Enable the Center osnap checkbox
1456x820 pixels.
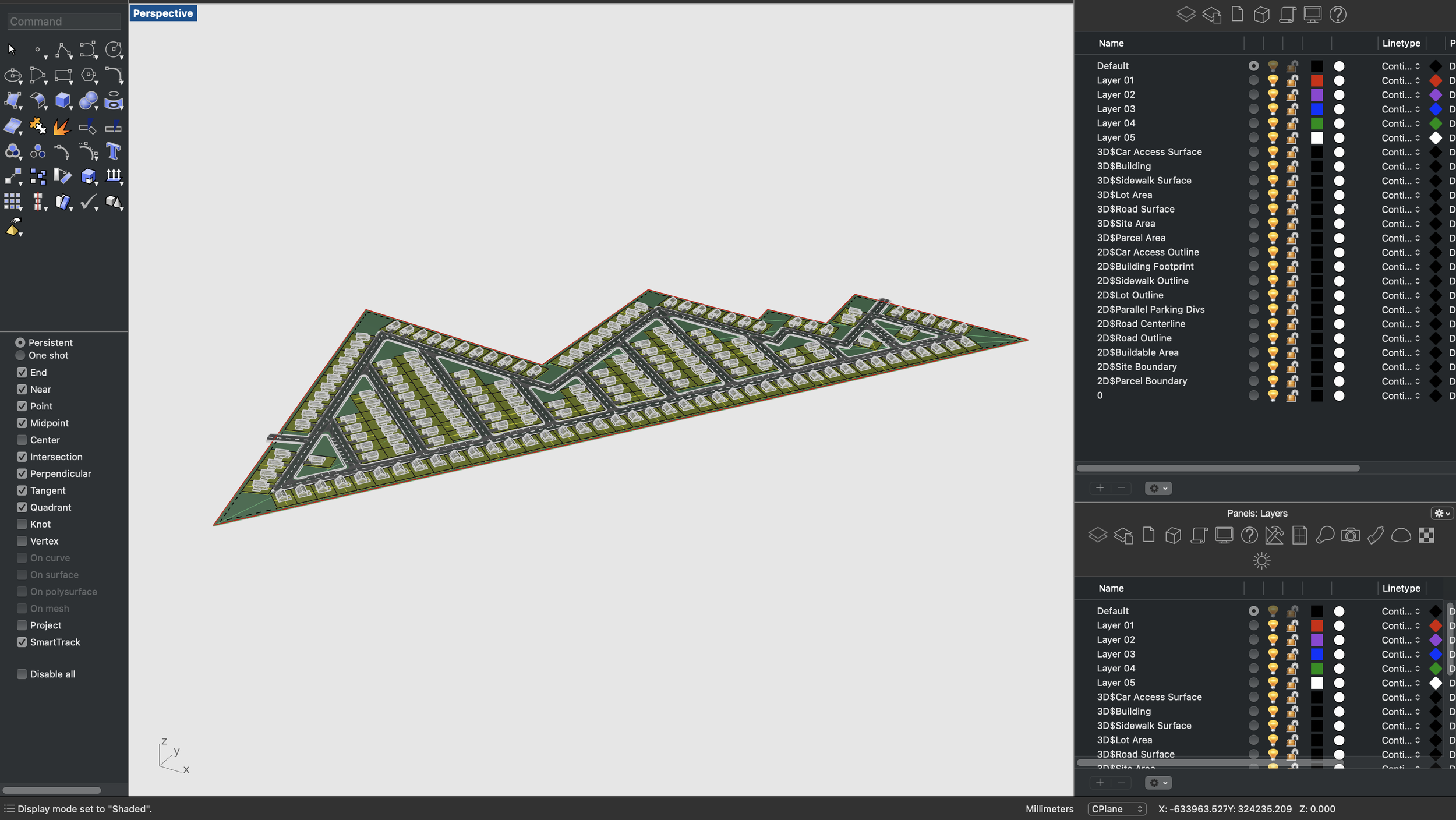pyautogui.click(x=22, y=440)
